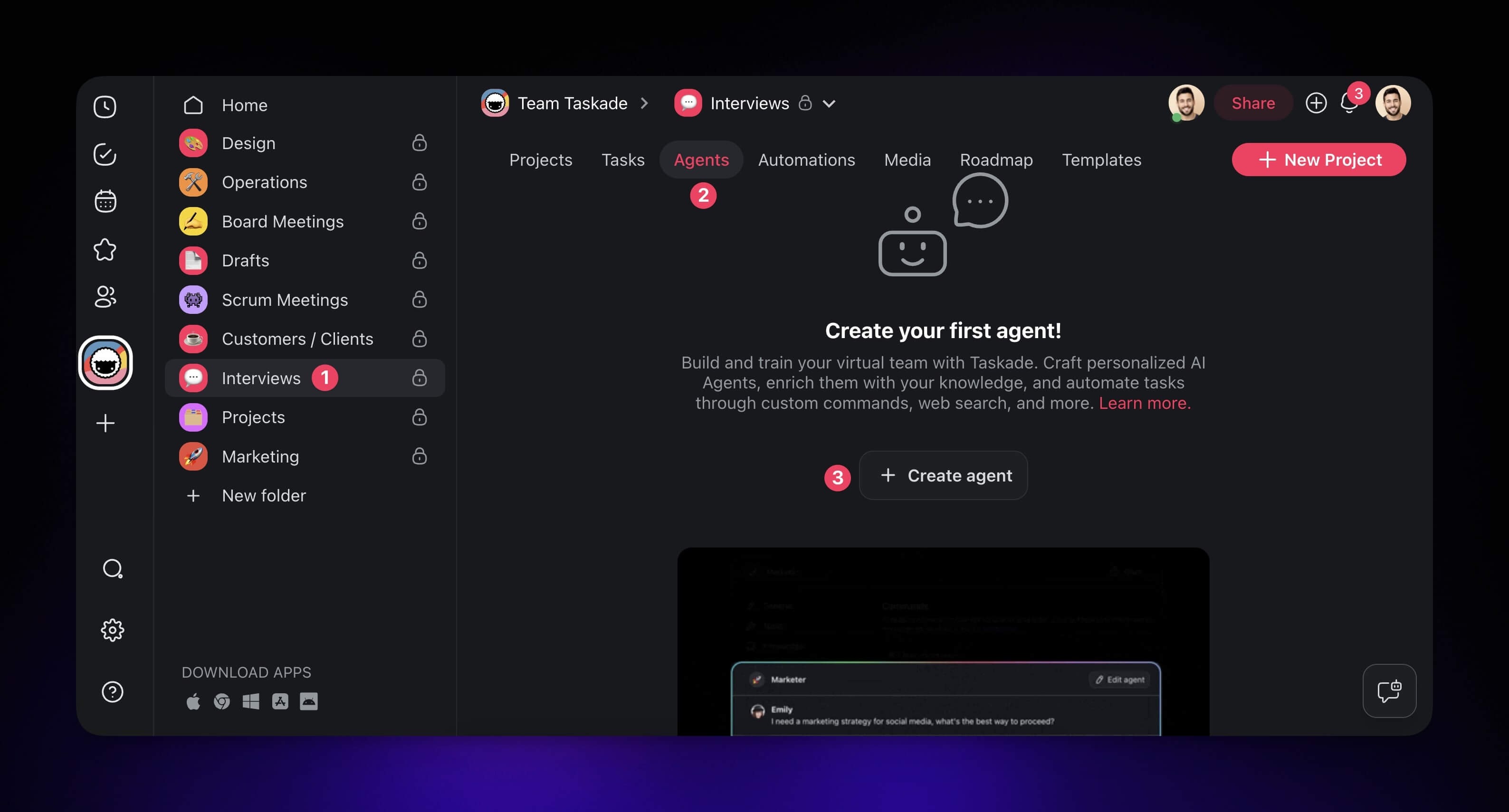The image size is (1509, 812).
Task: Follow the Learn more link
Action: pos(1144,403)
